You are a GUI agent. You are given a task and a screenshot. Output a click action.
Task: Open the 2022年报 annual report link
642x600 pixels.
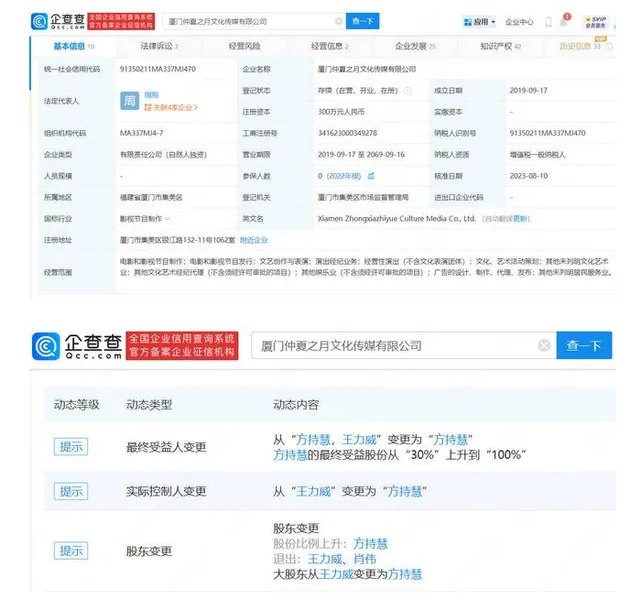tap(344, 176)
